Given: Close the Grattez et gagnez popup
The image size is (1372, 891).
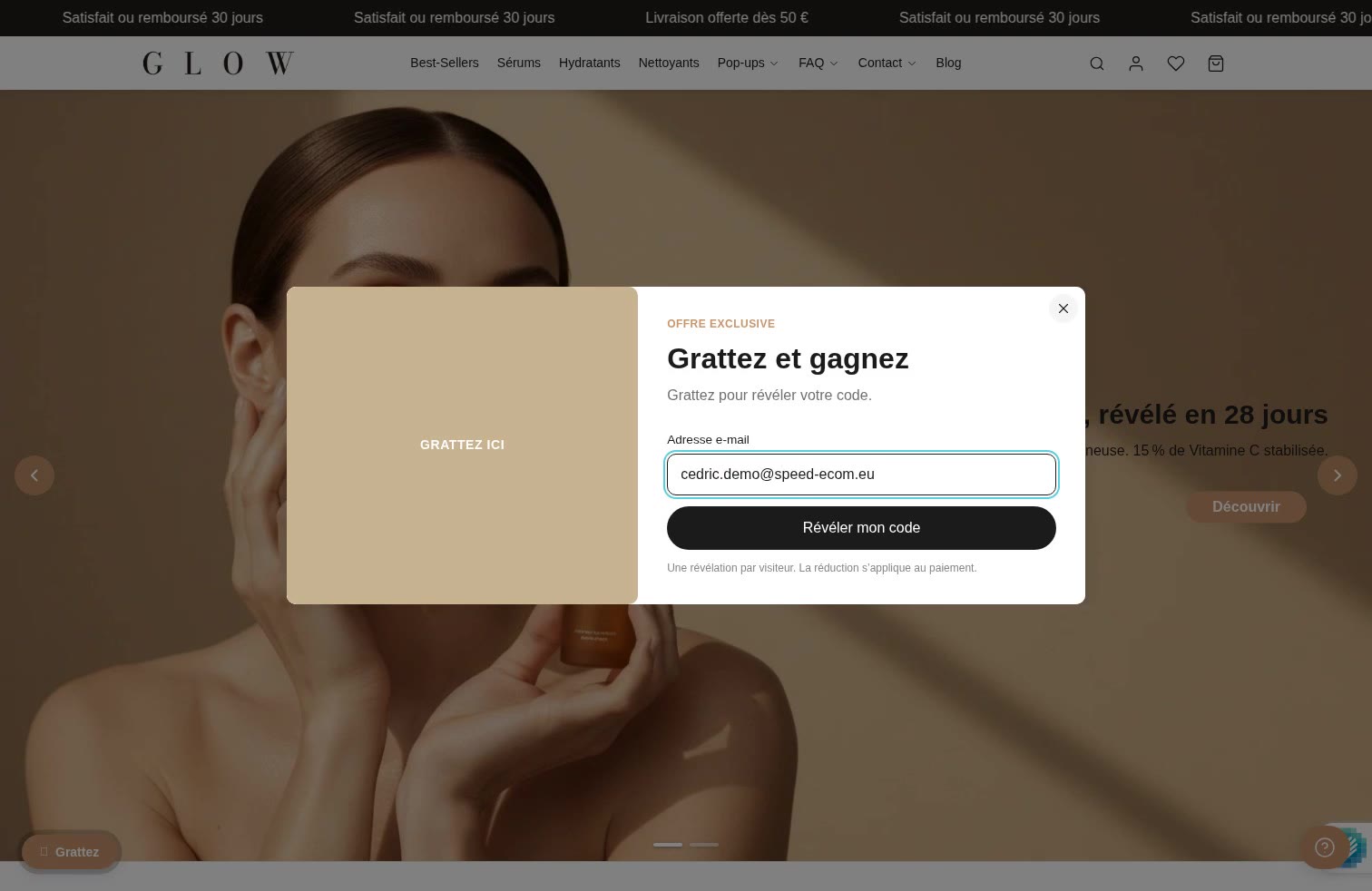Looking at the screenshot, I should pos(1063,308).
